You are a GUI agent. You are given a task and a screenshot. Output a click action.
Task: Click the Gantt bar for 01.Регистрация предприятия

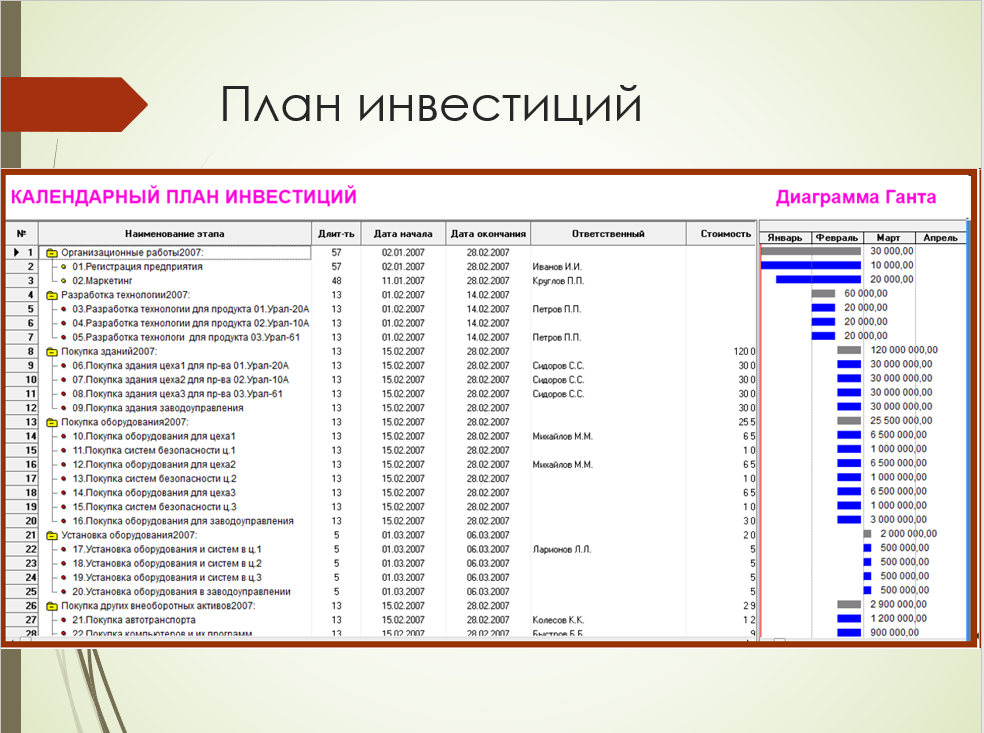(x=811, y=265)
